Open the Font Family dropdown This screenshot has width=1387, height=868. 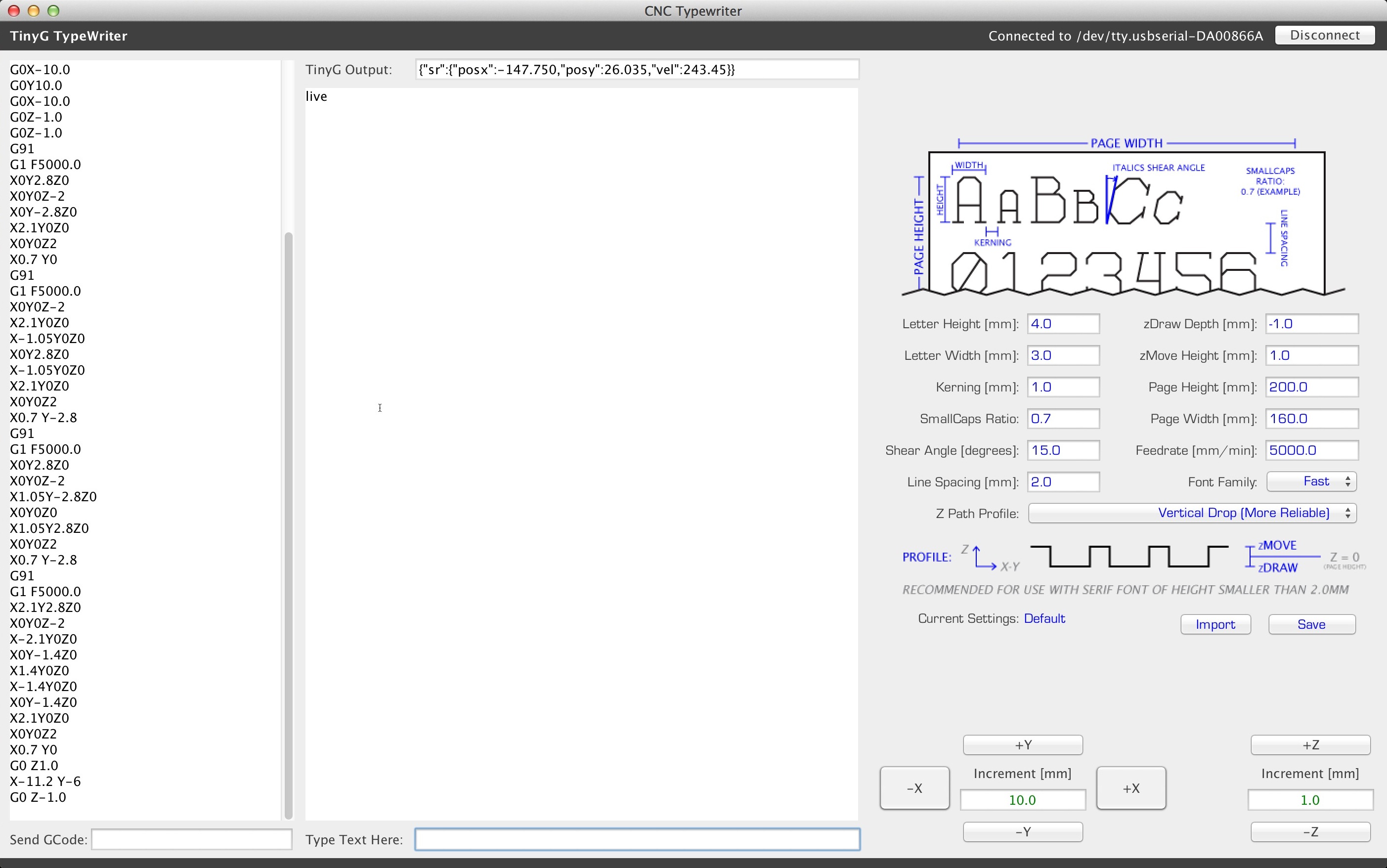click(x=1311, y=481)
